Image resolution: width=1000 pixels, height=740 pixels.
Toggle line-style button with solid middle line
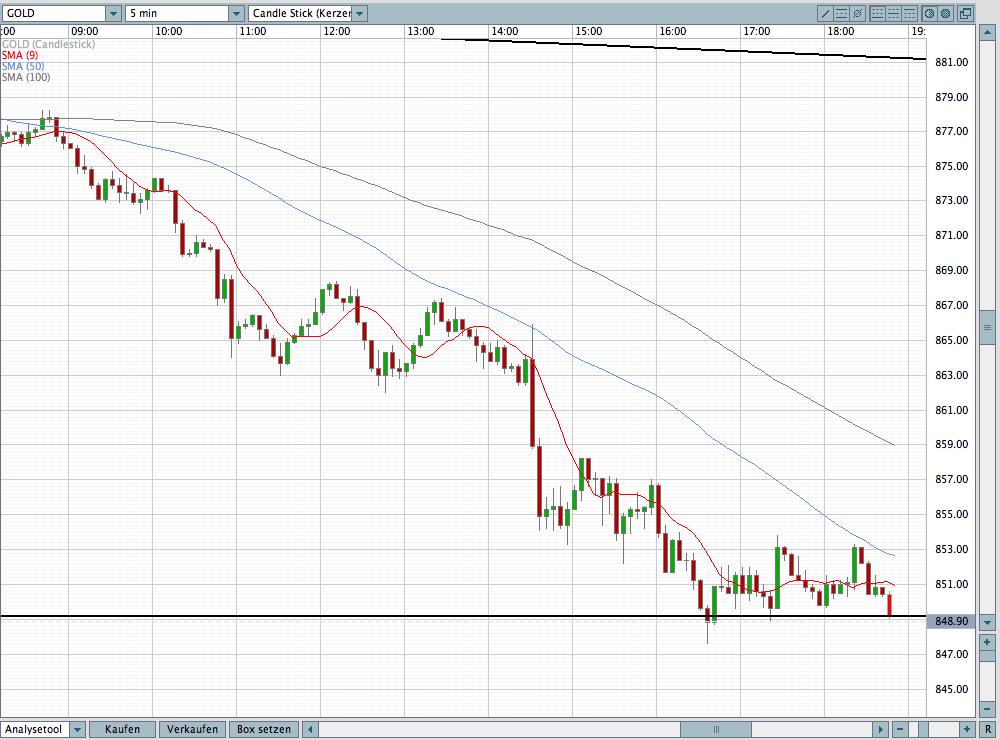(x=893, y=13)
